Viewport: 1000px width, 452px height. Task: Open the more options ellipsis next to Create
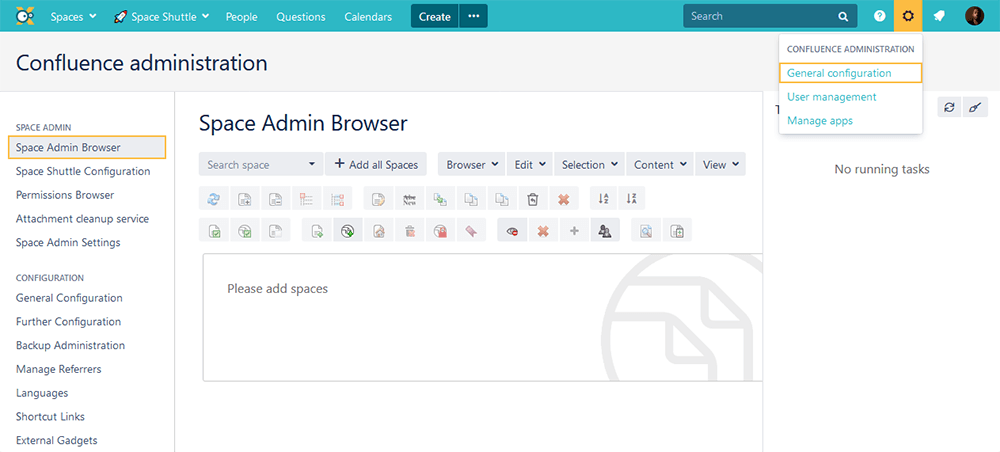pos(473,17)
